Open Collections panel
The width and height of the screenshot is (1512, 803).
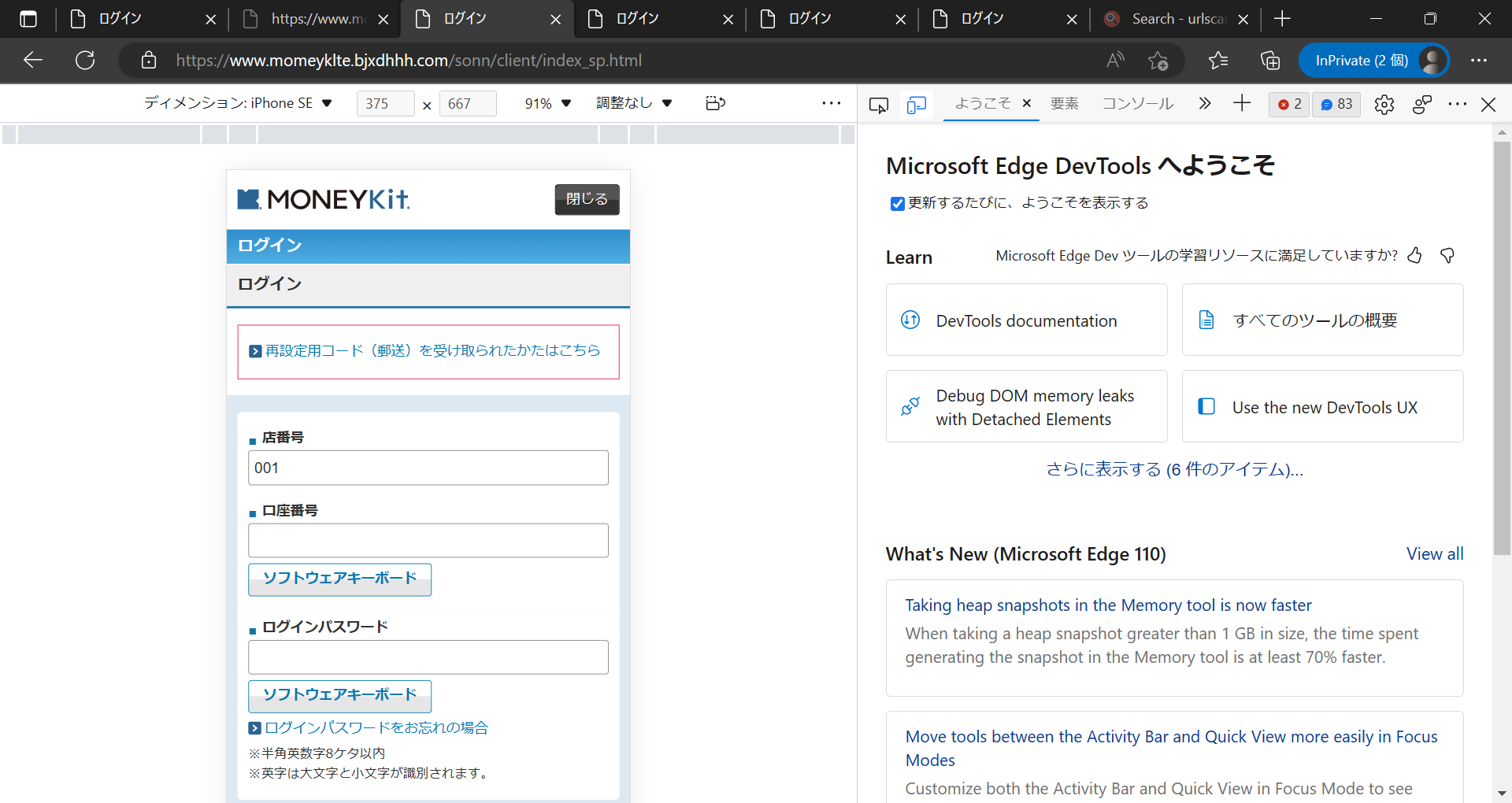click(1269, 60)
